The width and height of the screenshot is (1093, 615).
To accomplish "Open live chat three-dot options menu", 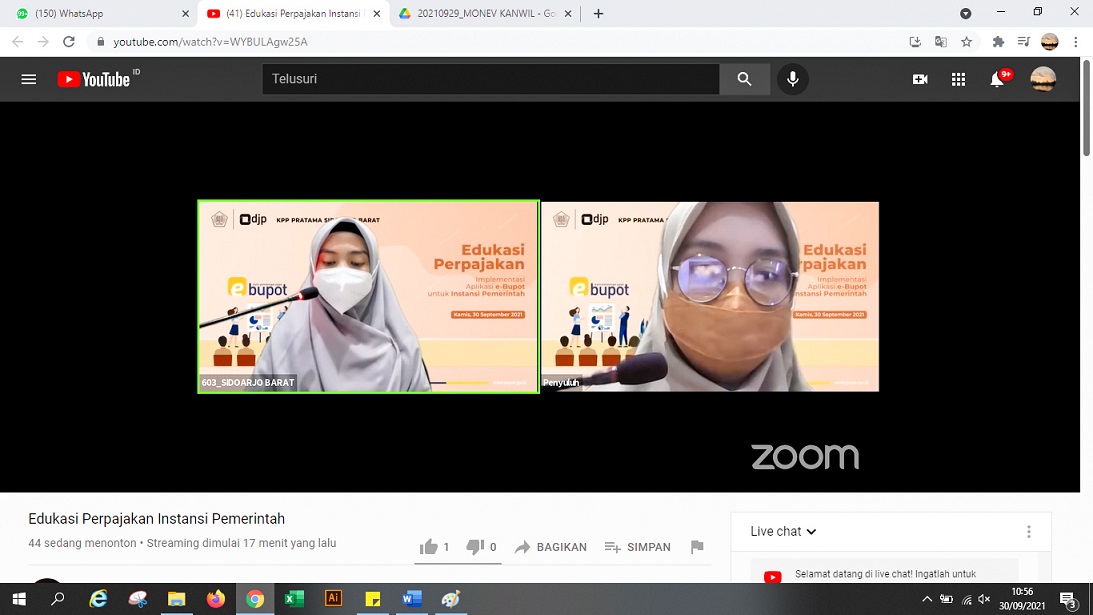I will click(1028, 532).
